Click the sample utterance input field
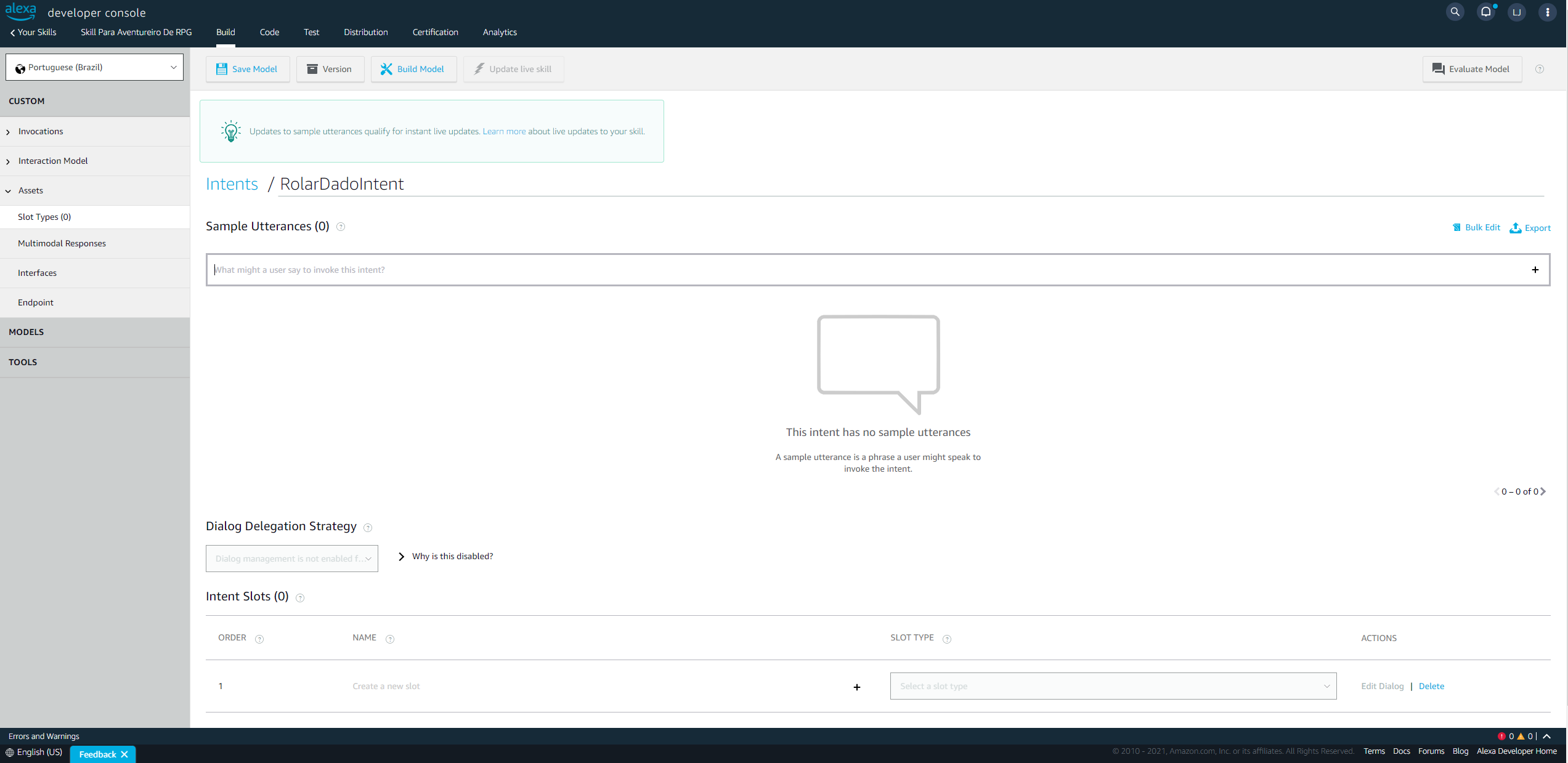 863,270
